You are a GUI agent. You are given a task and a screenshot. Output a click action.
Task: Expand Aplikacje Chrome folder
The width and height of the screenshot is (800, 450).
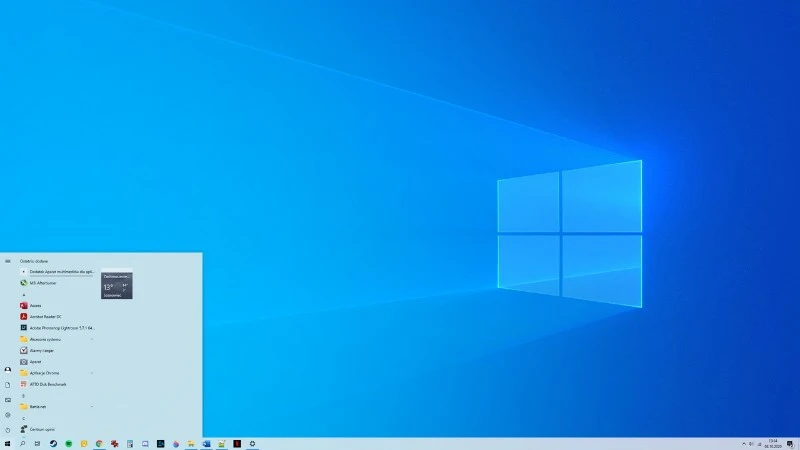coord(57,373)
